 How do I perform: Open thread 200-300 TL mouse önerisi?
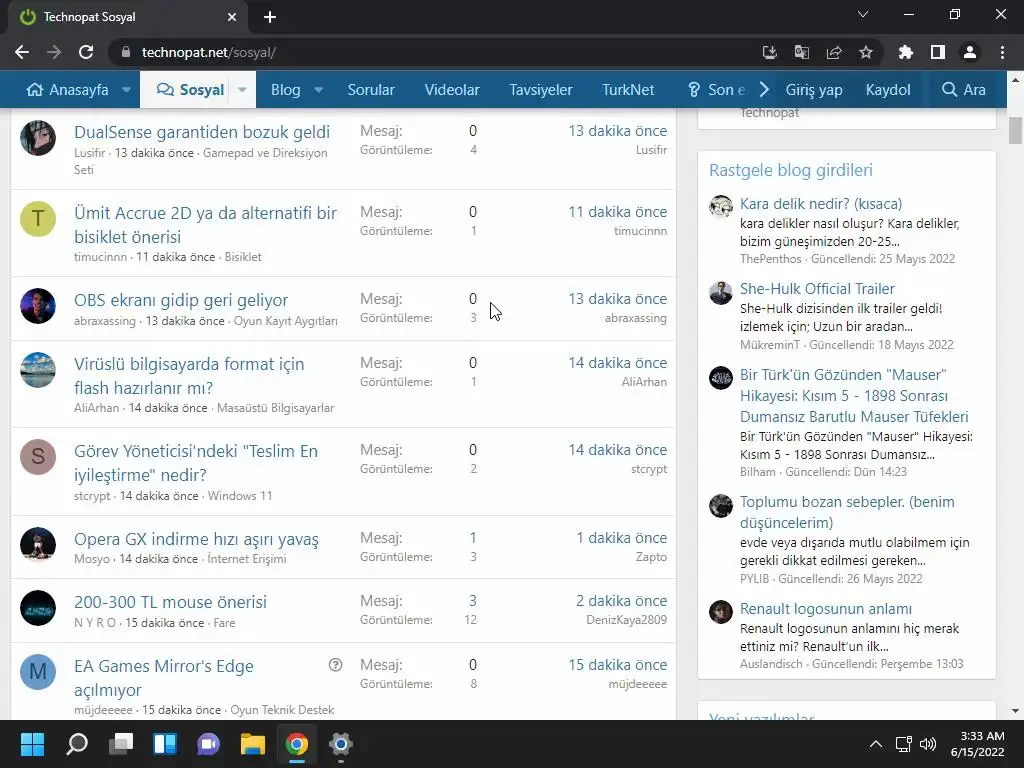pos(170,602)
